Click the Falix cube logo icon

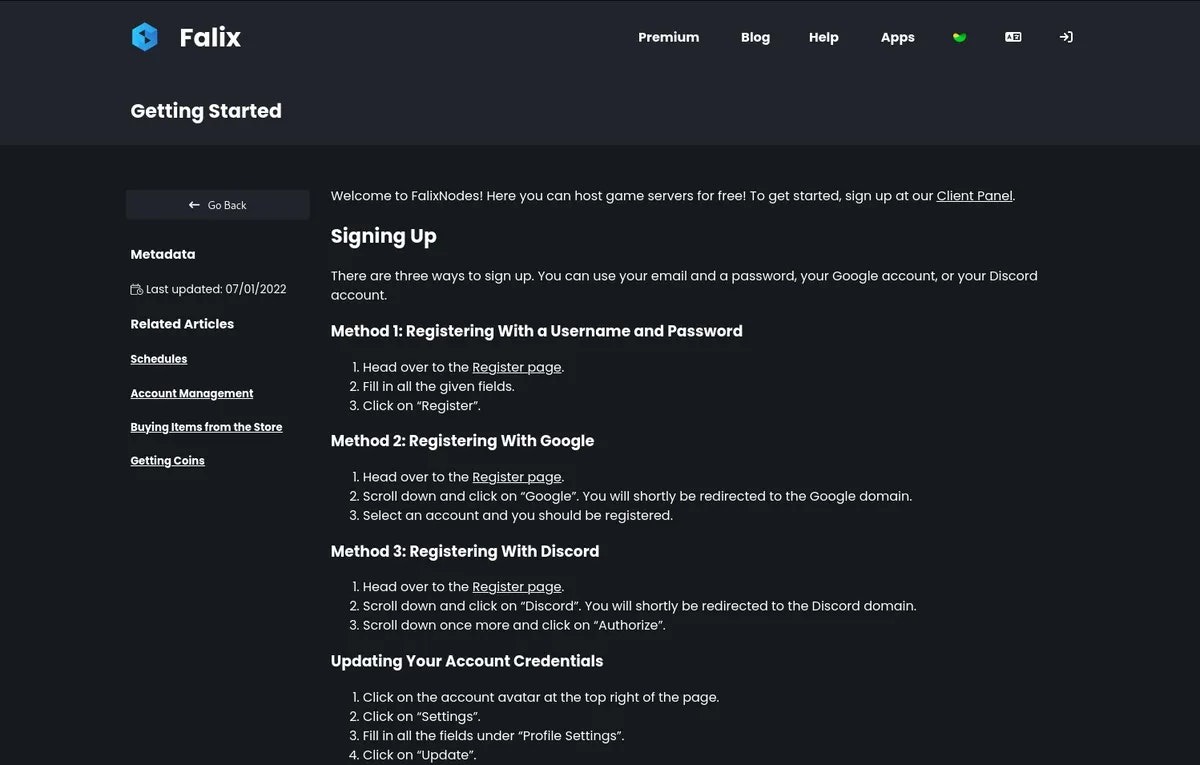click(145, 37)
